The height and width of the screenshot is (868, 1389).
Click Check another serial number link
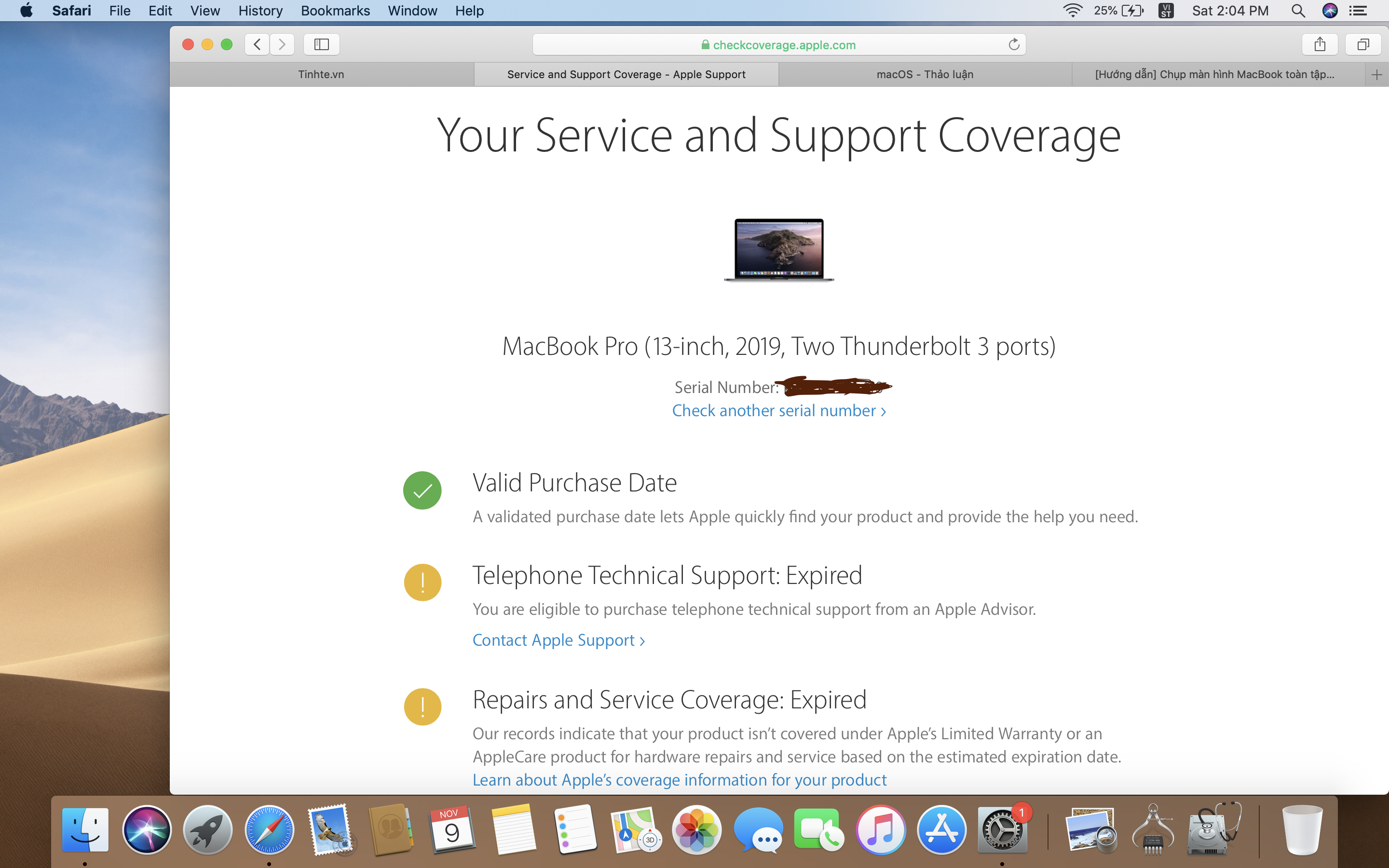pyautogui.click(x=779, y=410)
